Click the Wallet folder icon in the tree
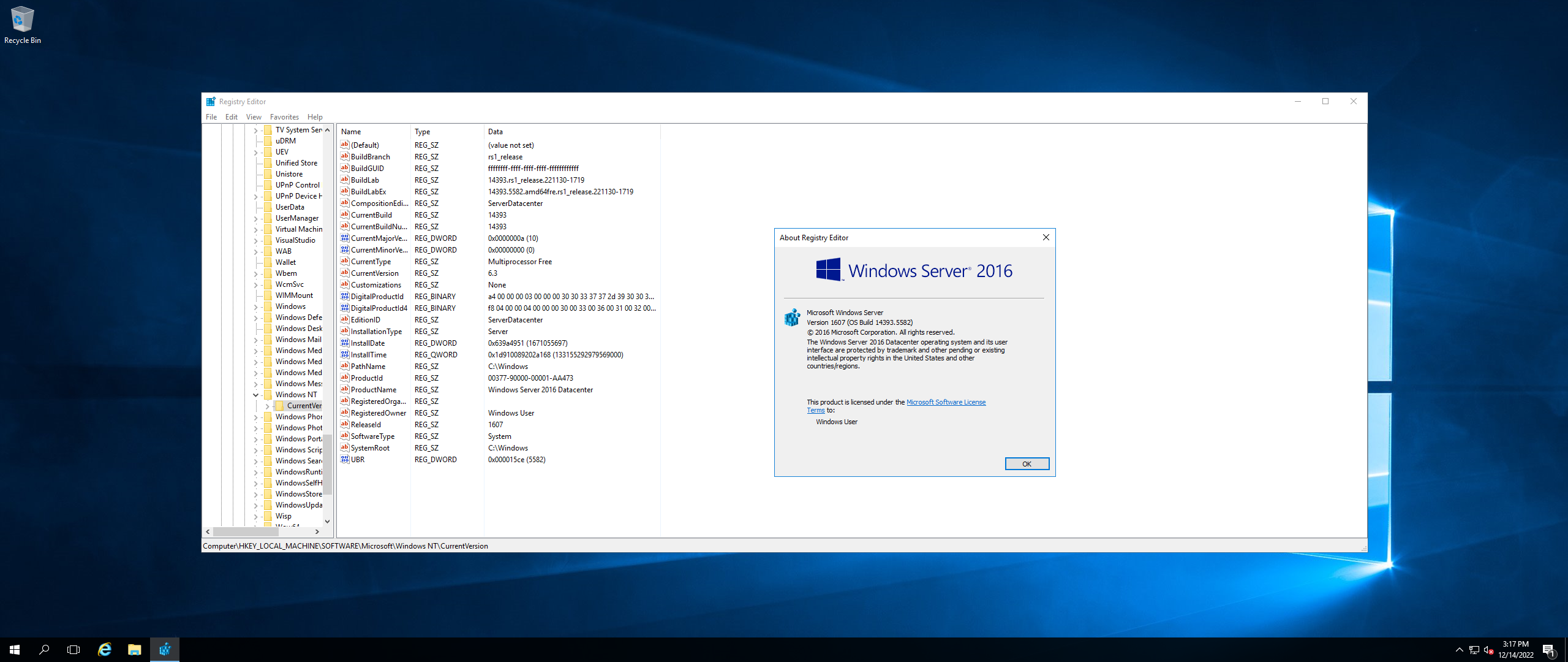Screen dimensions: 1568x662 click(x=268, y=262)
